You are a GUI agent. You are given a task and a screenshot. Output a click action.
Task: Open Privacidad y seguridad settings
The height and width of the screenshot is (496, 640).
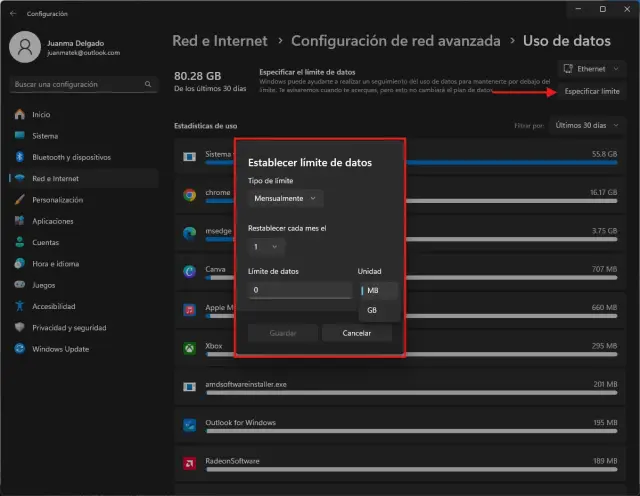[71, 327]
